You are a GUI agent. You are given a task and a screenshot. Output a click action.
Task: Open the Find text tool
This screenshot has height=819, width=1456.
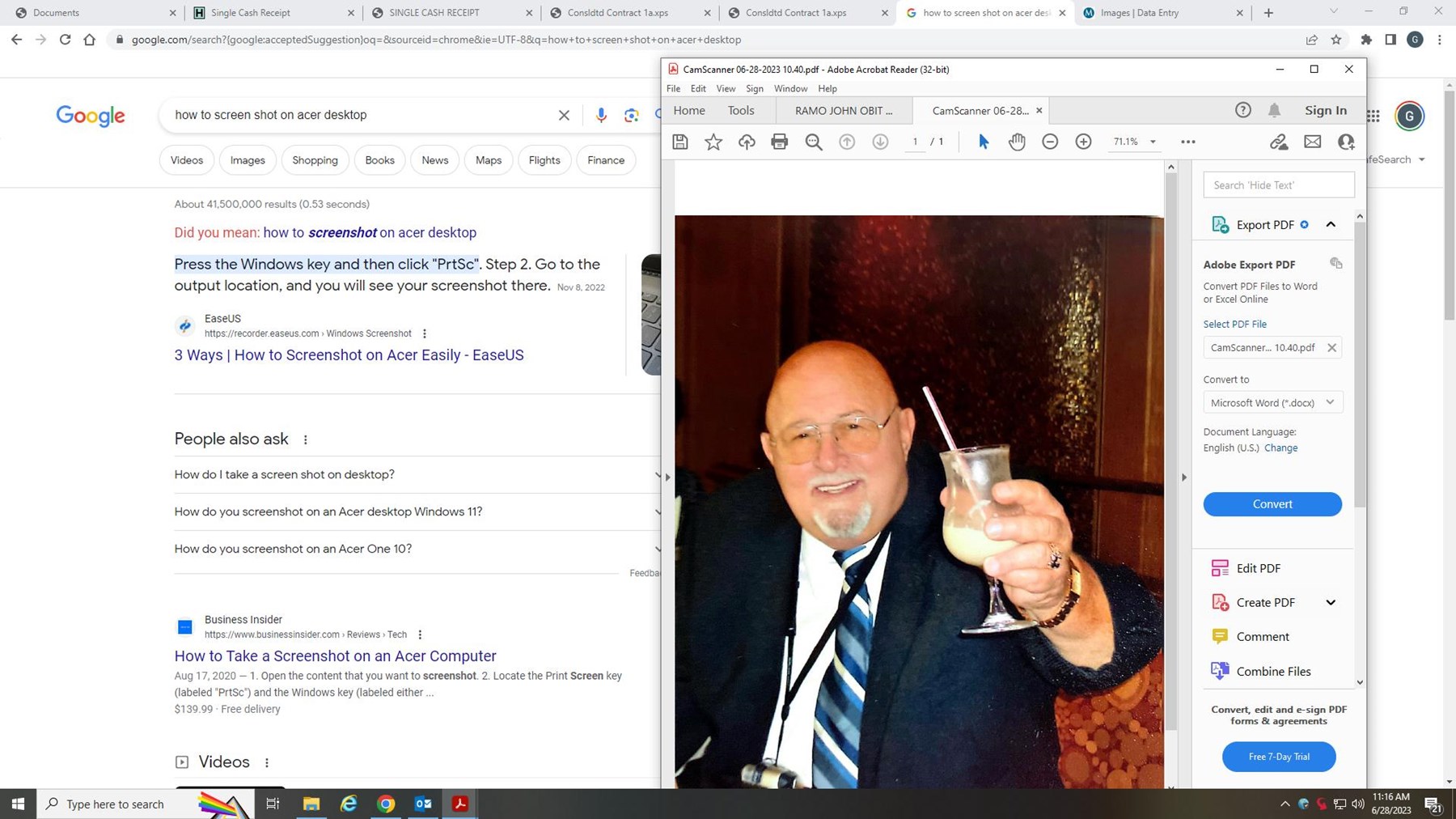coord(813,142)
